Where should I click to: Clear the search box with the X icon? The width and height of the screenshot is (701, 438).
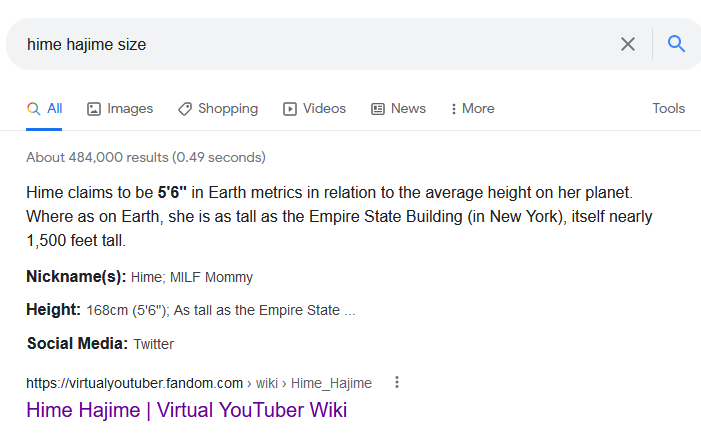click(628, 44)
